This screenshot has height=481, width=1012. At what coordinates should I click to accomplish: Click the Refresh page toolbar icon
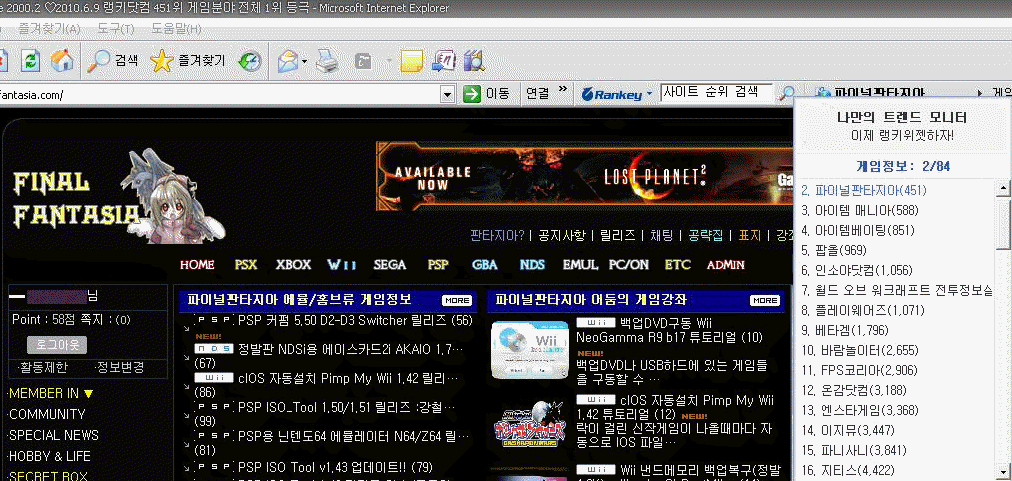tap(30, 61)
